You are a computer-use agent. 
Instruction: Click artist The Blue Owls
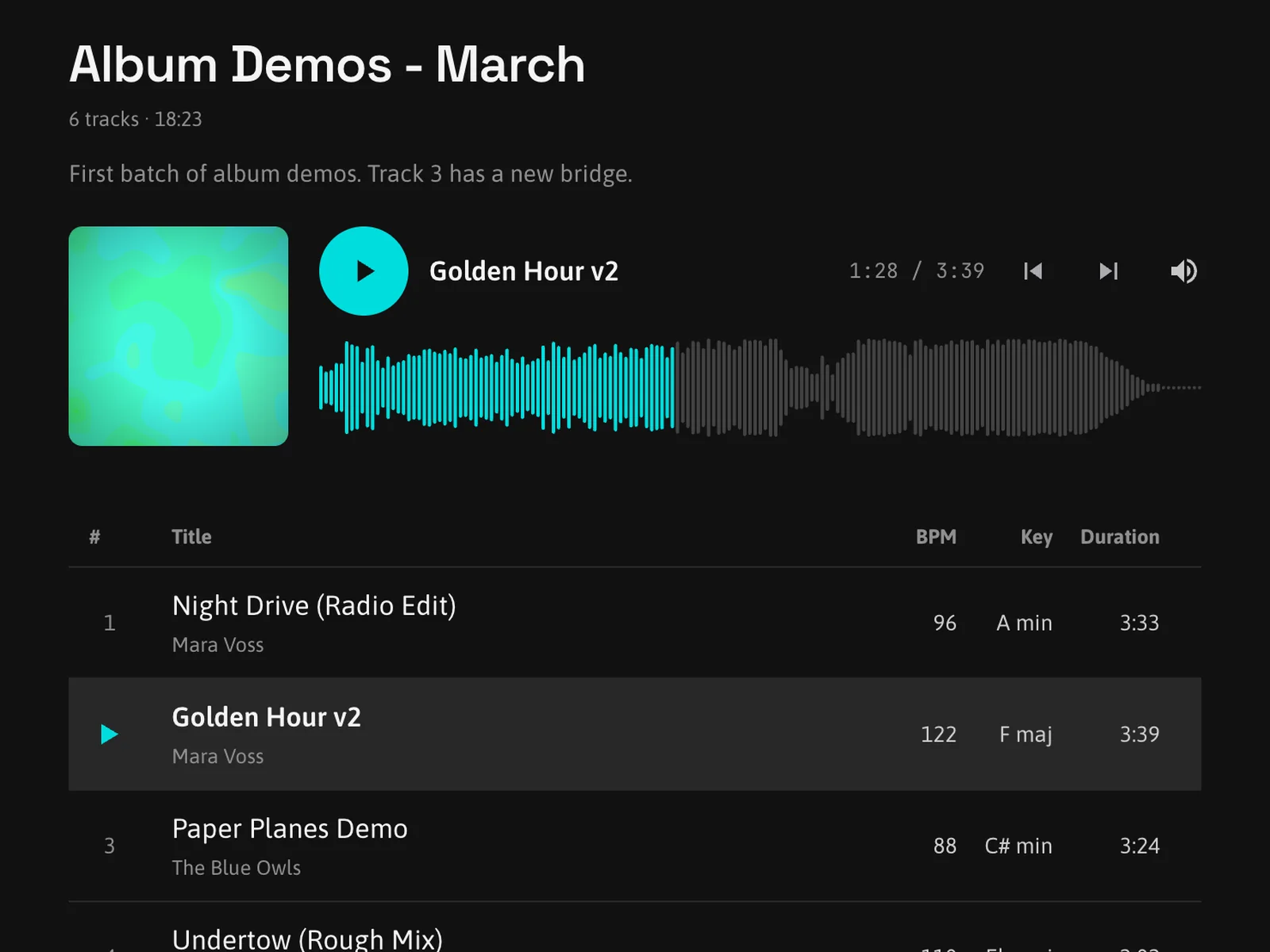(x=237, y=868)
